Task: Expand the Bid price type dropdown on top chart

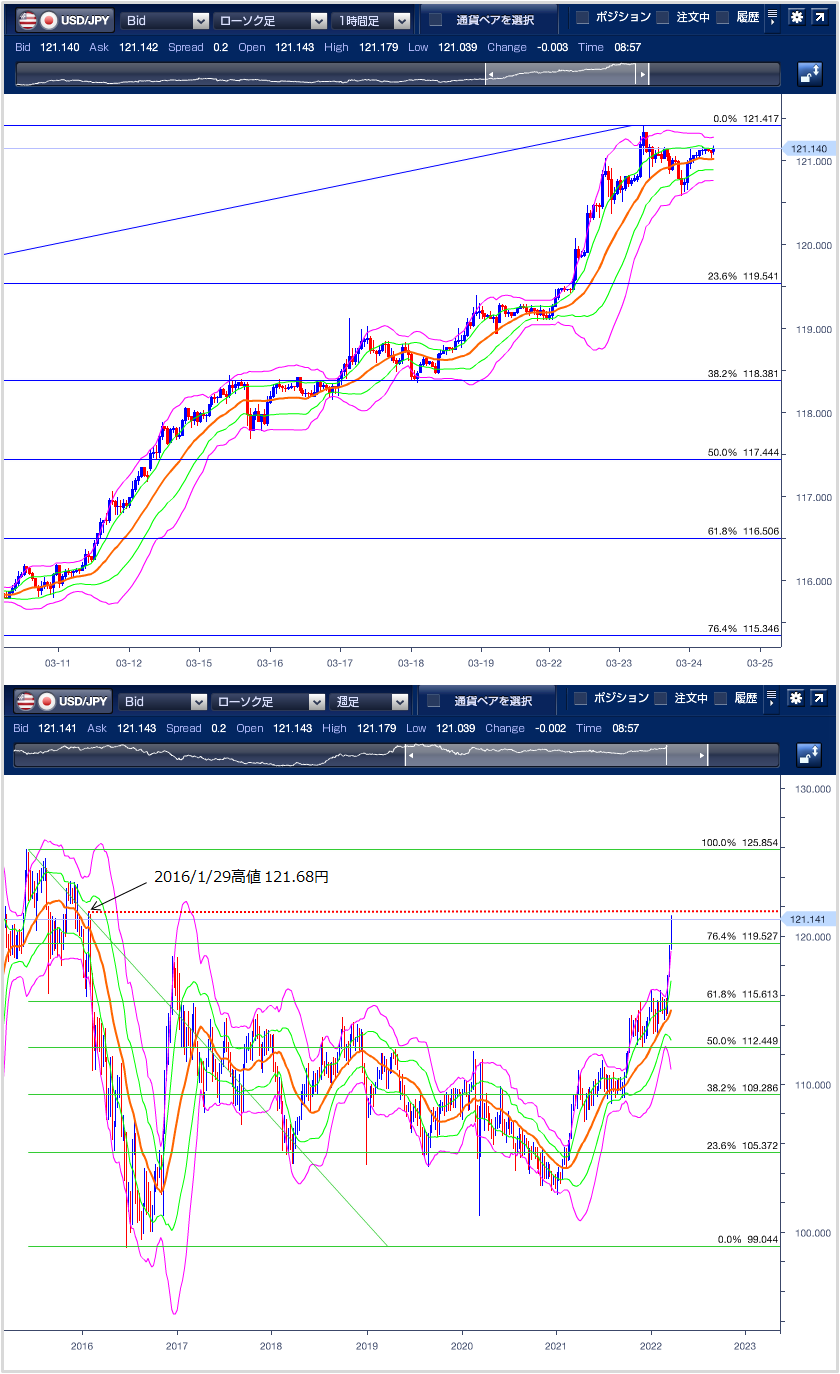Action: click(164, 21)
